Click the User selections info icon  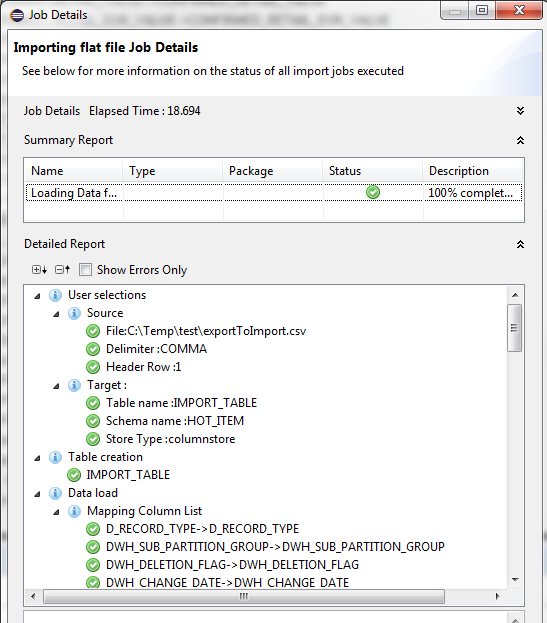pyautogui.click(x=55, y=295)
